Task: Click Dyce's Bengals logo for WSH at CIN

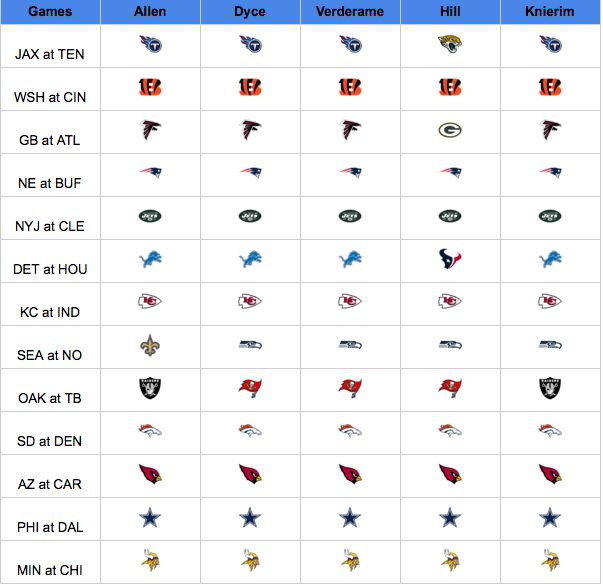Action: 250,87
